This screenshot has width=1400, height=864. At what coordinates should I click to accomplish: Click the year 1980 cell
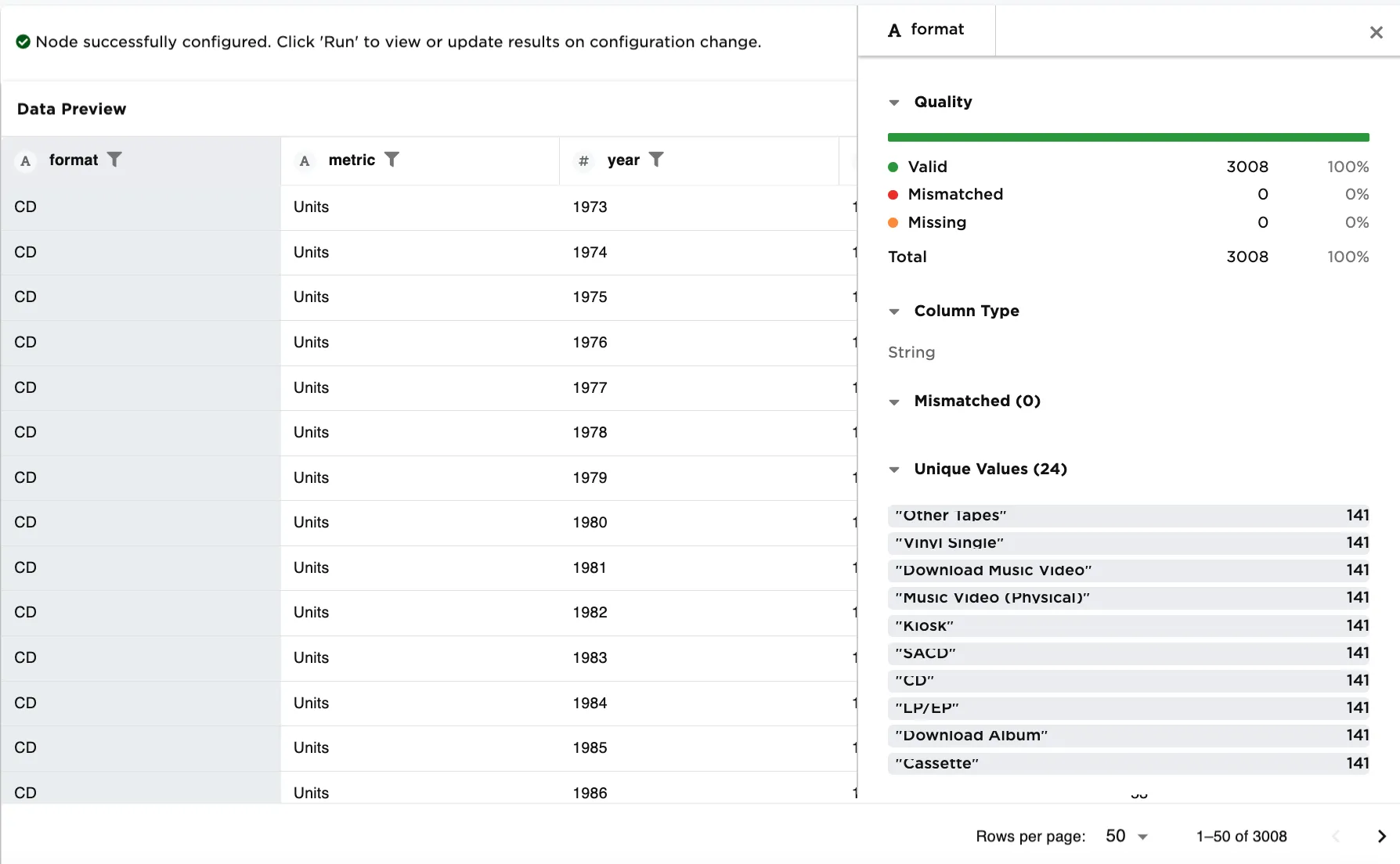click(590, 522)
